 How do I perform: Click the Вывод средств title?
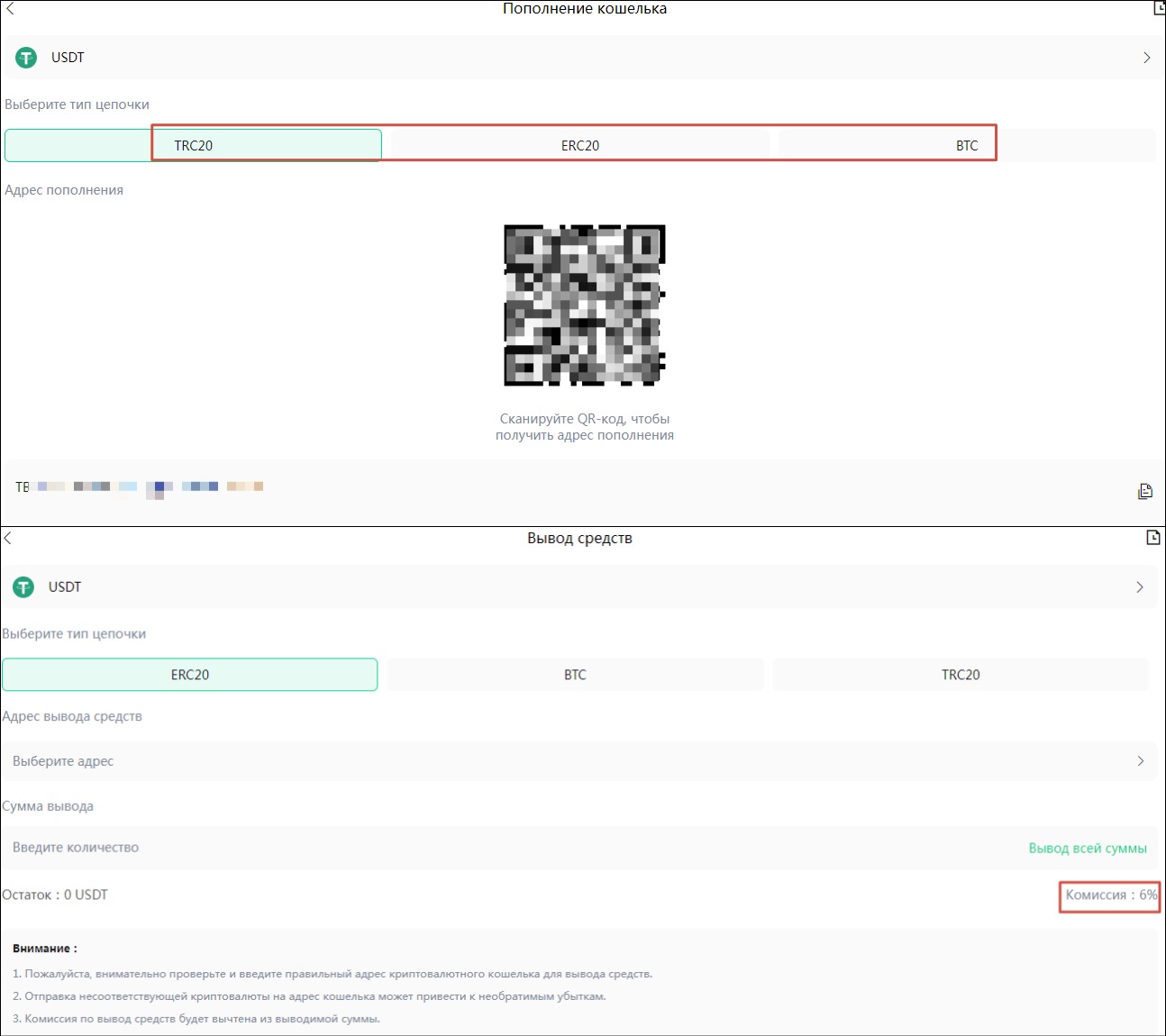click(579, 538)
